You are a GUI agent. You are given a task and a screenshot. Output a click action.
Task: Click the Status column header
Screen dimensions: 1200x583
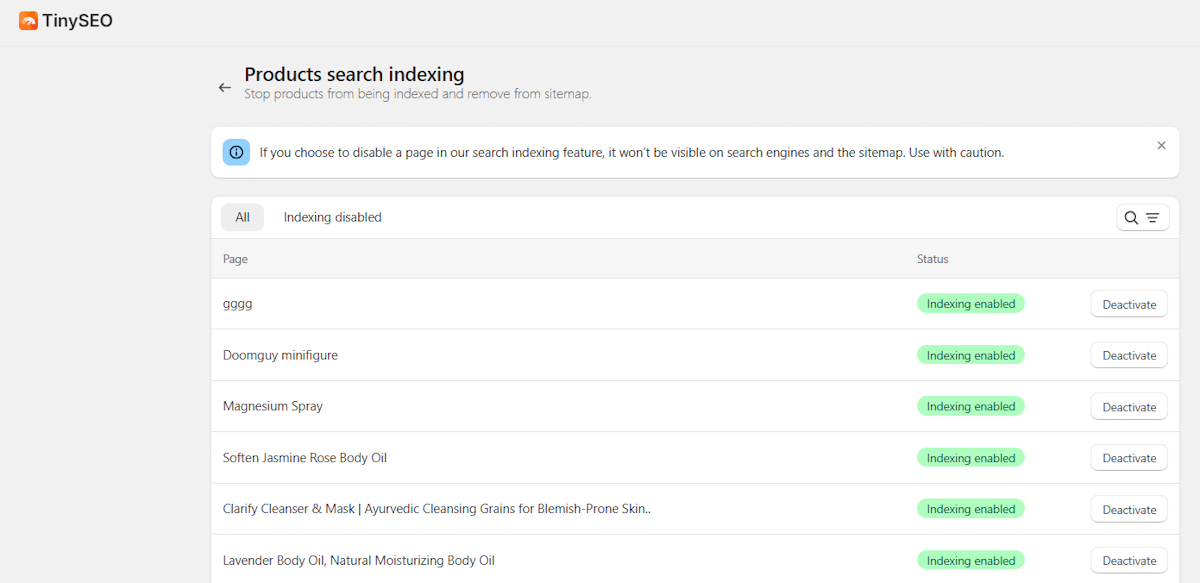932,259
